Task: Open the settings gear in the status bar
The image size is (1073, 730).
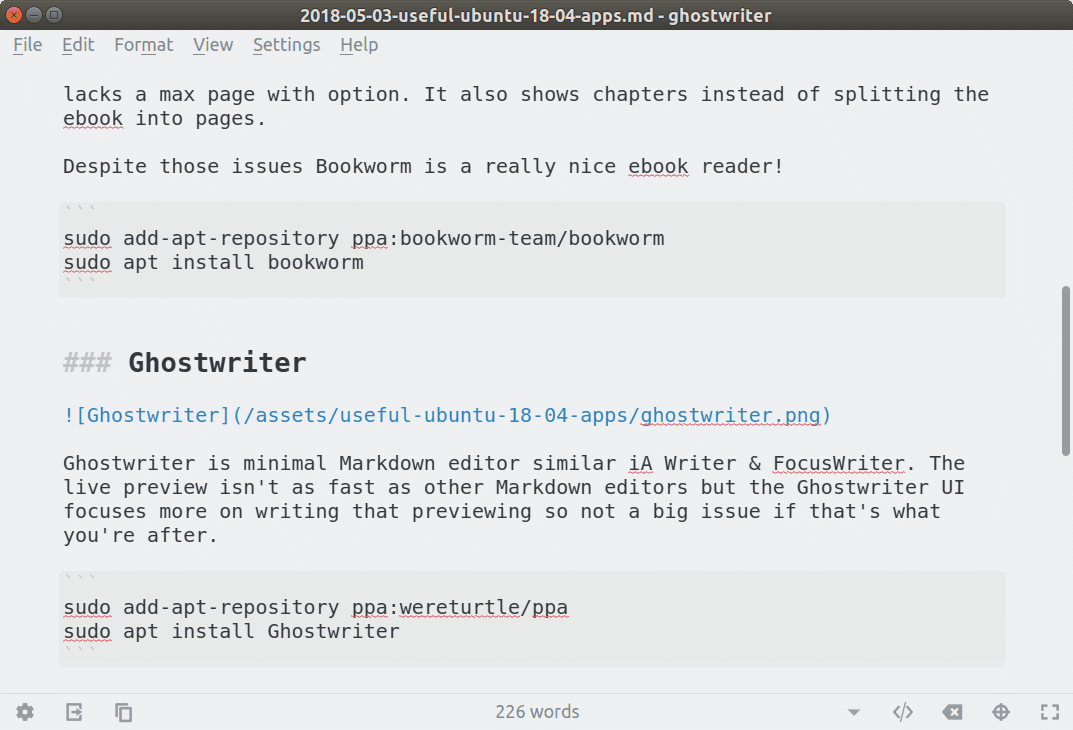Action: click(25, 712)
